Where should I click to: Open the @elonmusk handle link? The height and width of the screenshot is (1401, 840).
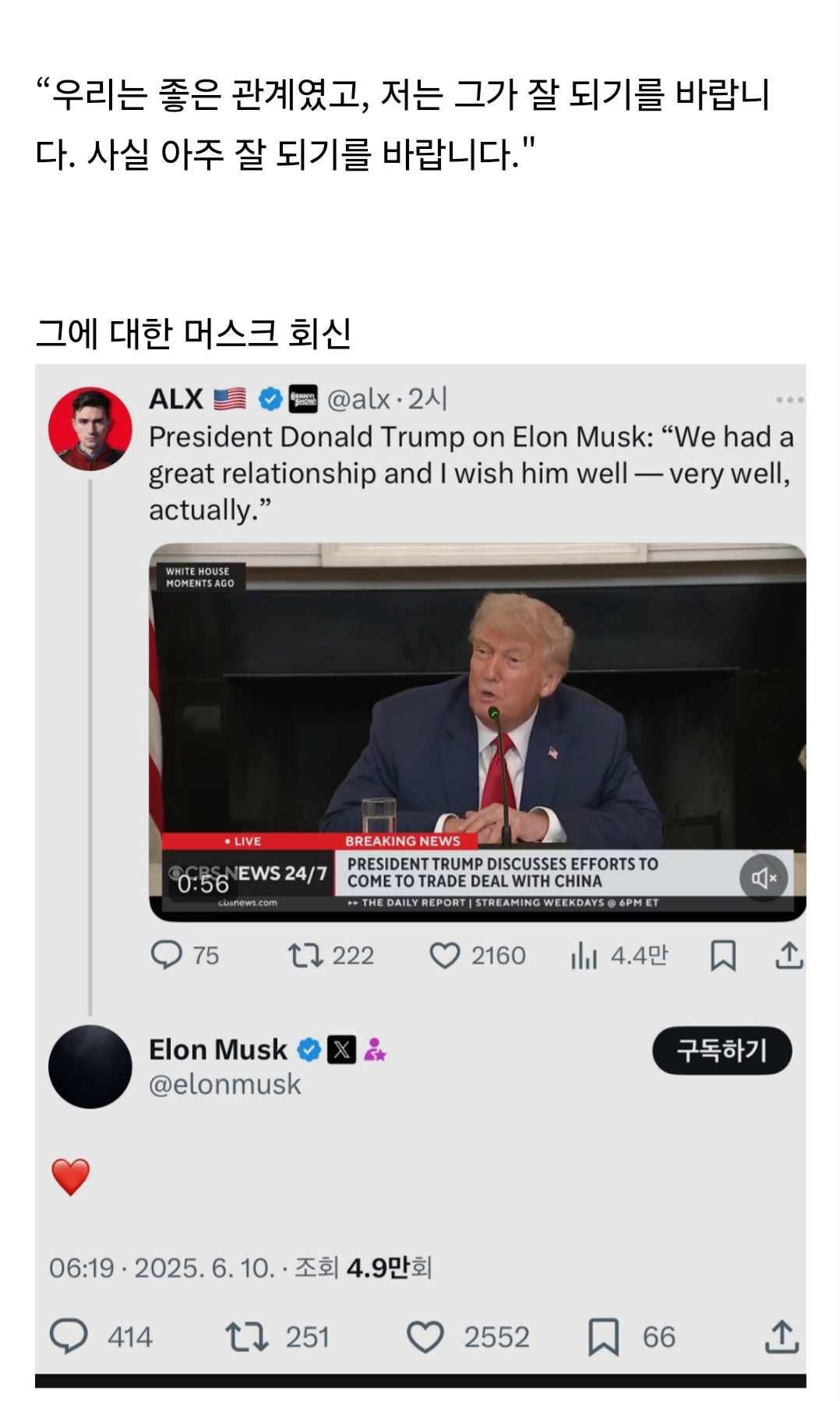[224, 1084]
